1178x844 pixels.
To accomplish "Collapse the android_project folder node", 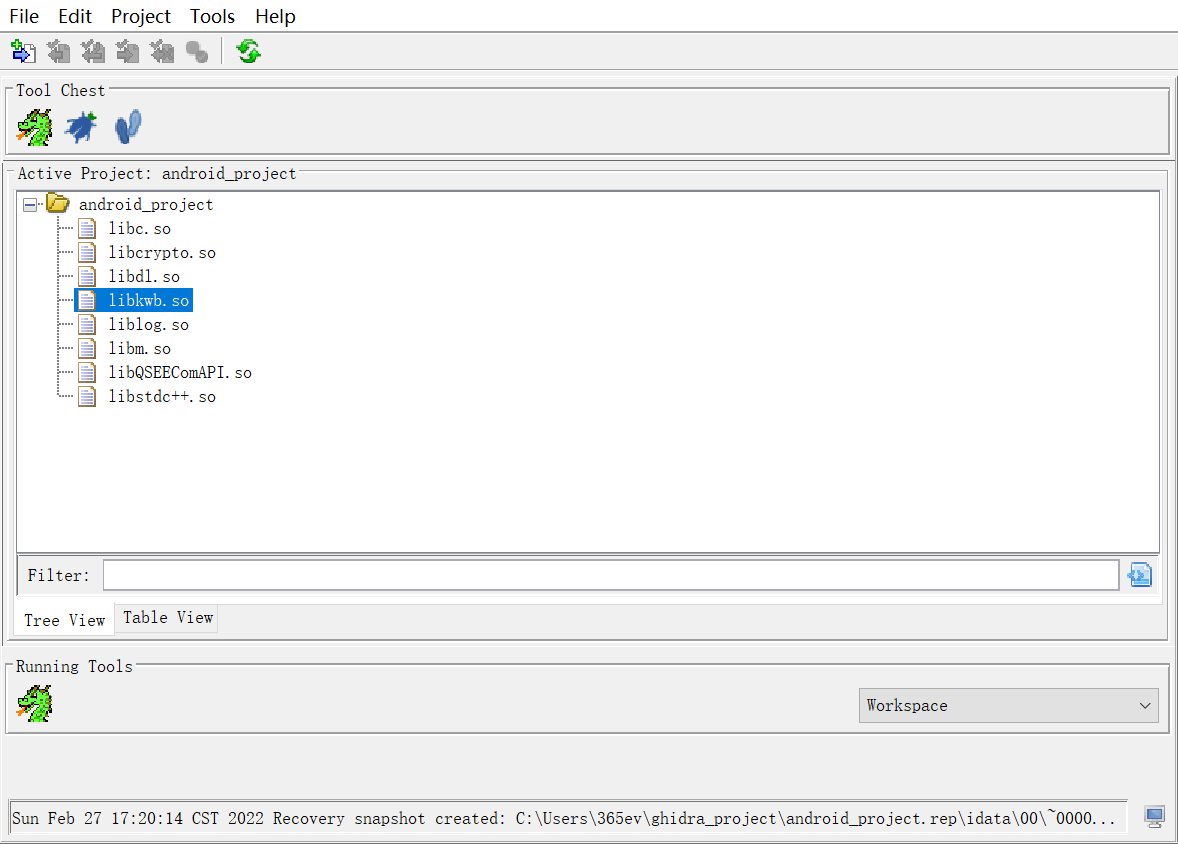I will tap(30, 204).
